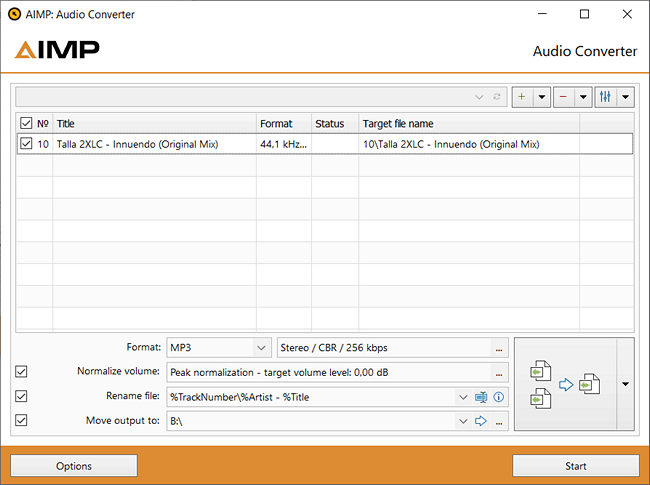Viewport: 650px width, 485px height.
Task: Toggle the Normalize volume checkbox
Action: point(21,371)
